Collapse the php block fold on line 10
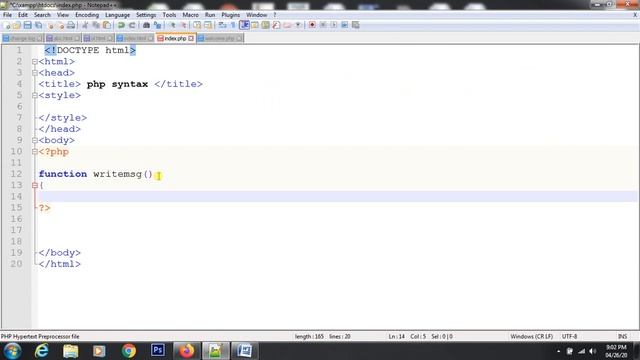Image resolution: width=640 pixels, height=360 pixels. point(35,151)
